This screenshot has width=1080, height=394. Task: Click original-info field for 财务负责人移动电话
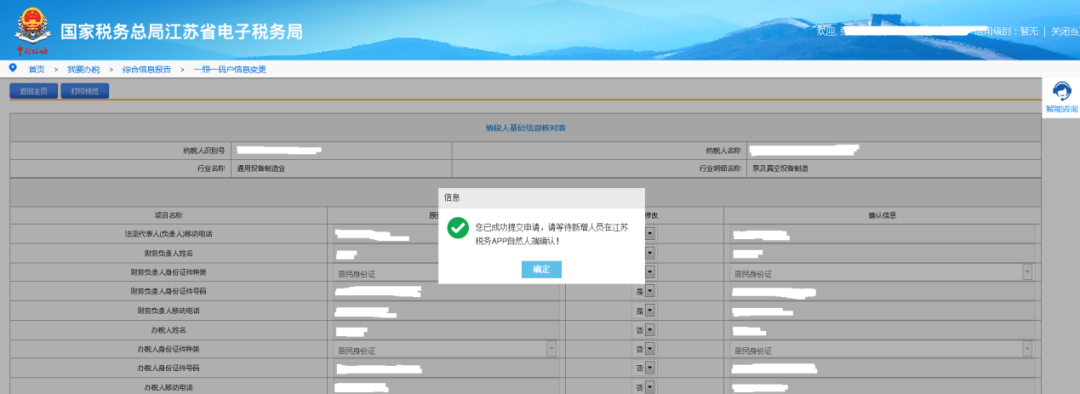tap(445, 311)
